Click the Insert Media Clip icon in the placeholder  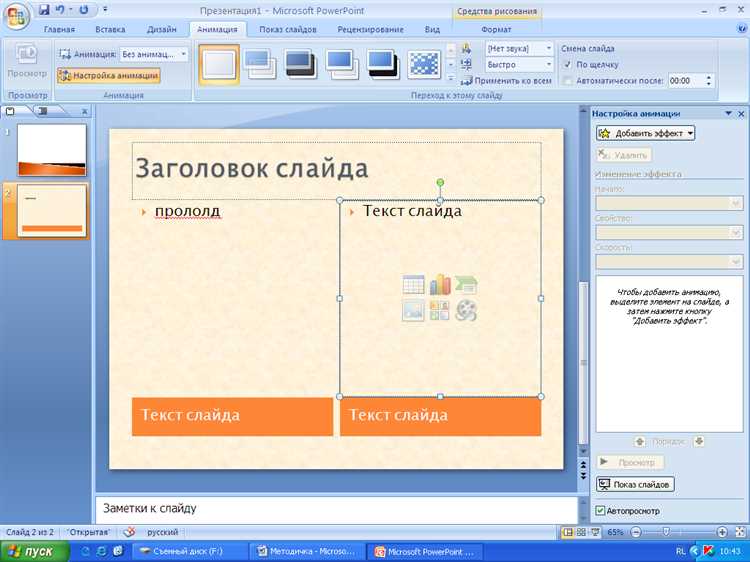tap(466, 311)
